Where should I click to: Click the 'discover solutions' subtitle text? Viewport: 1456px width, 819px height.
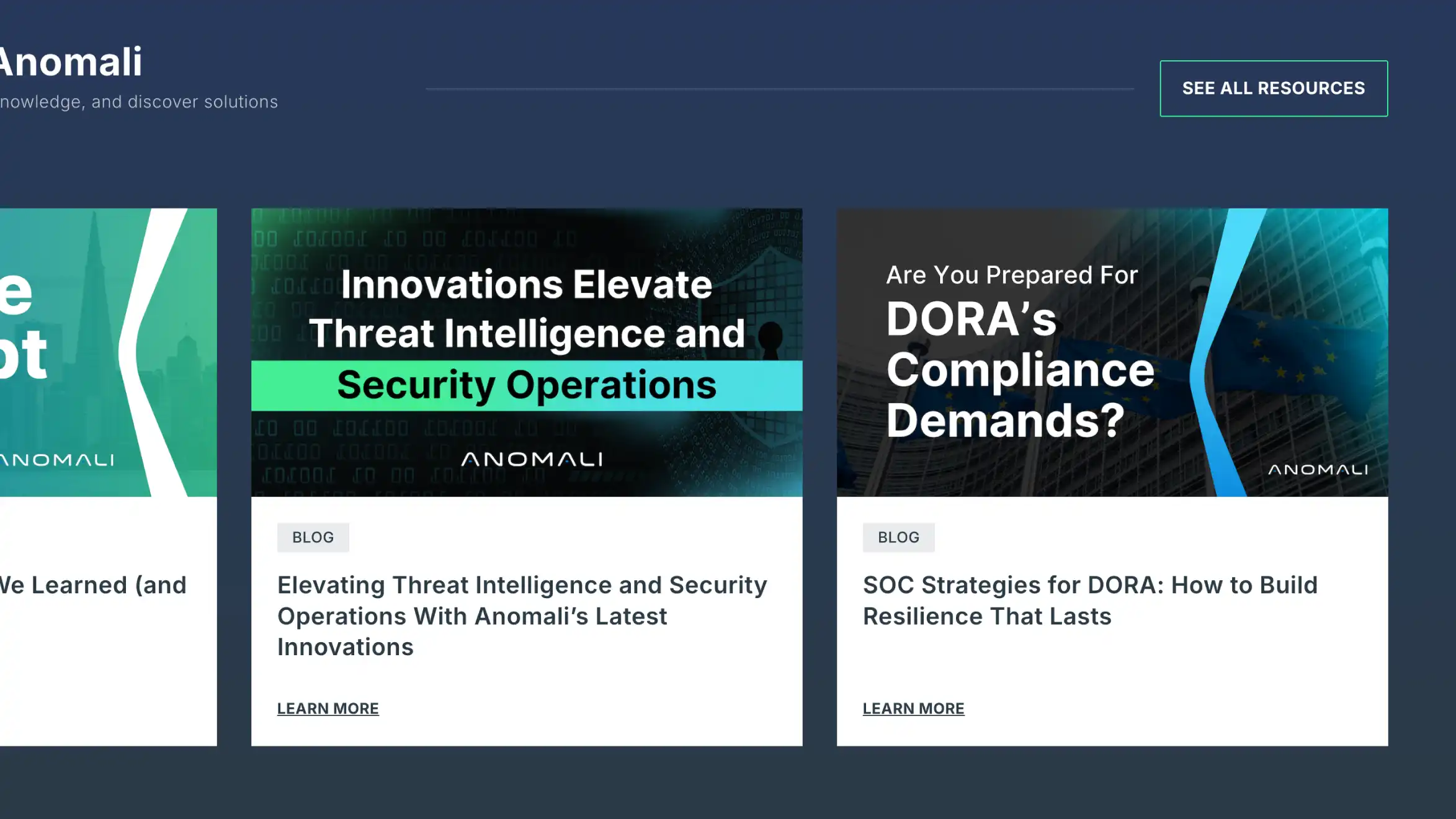coord(202,102)
